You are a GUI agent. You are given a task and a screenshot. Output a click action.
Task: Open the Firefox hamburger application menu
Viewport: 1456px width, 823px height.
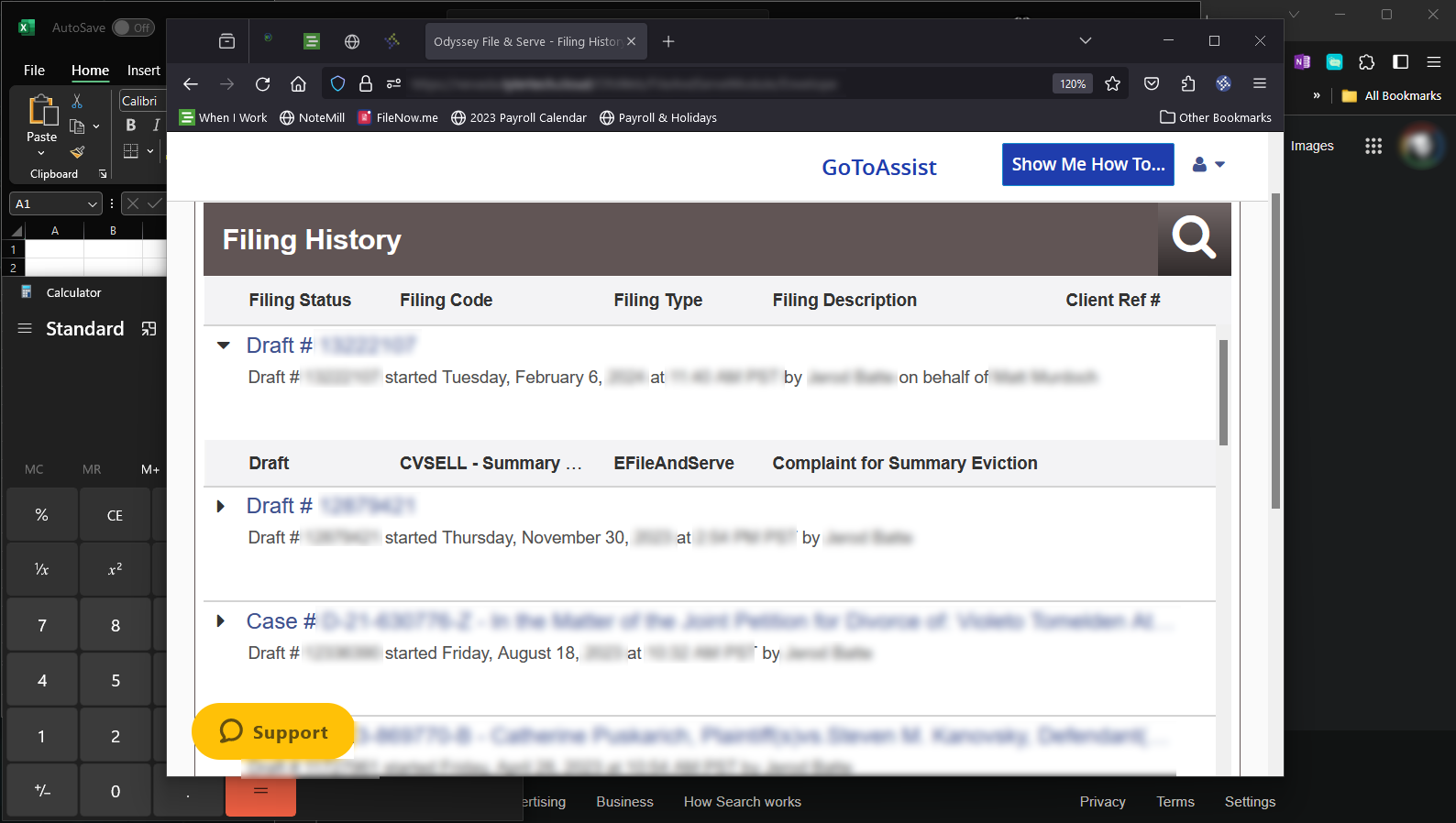(x=1259, y=84)
